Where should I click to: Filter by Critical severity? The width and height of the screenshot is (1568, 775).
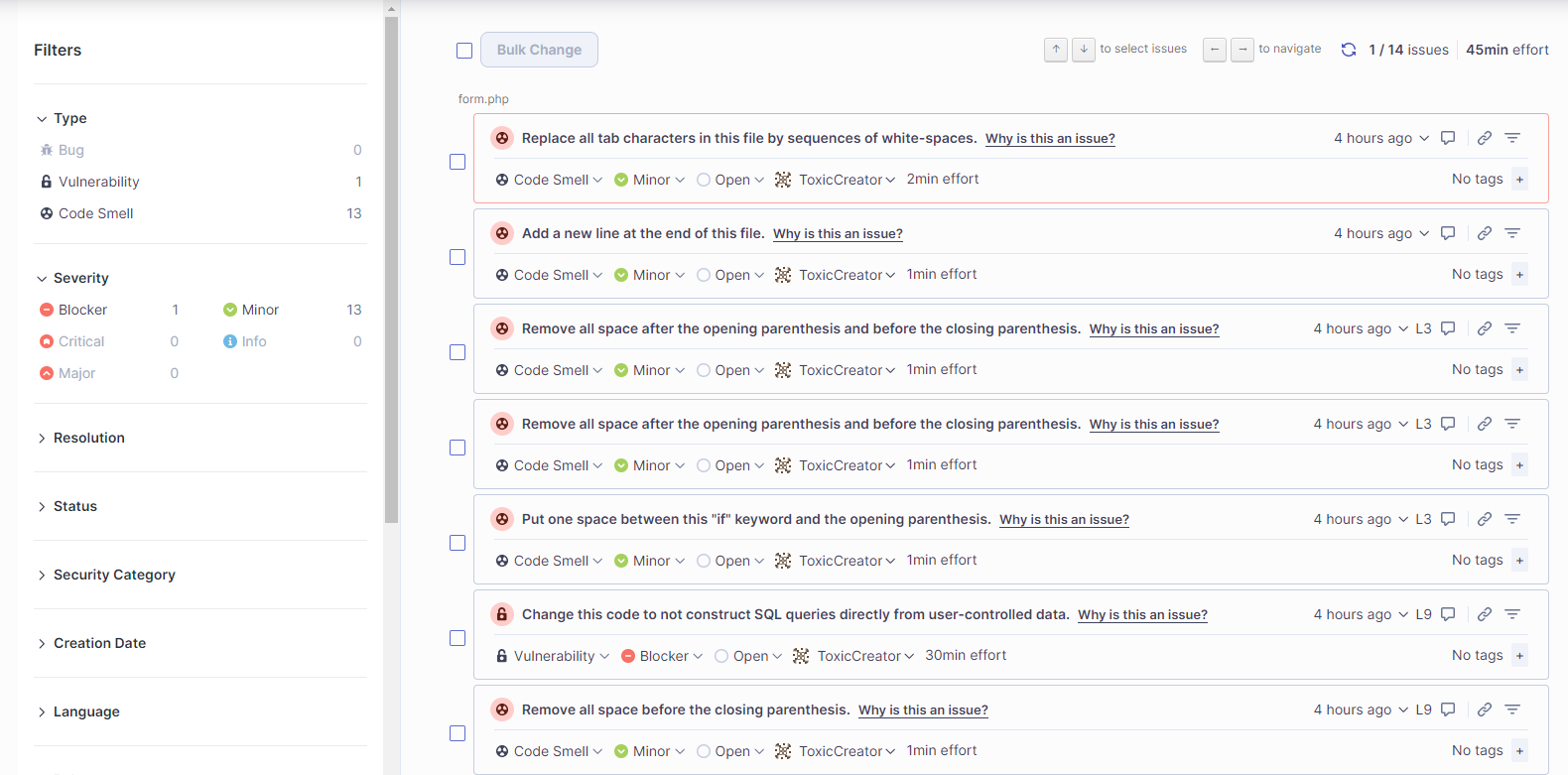(109, 341)
